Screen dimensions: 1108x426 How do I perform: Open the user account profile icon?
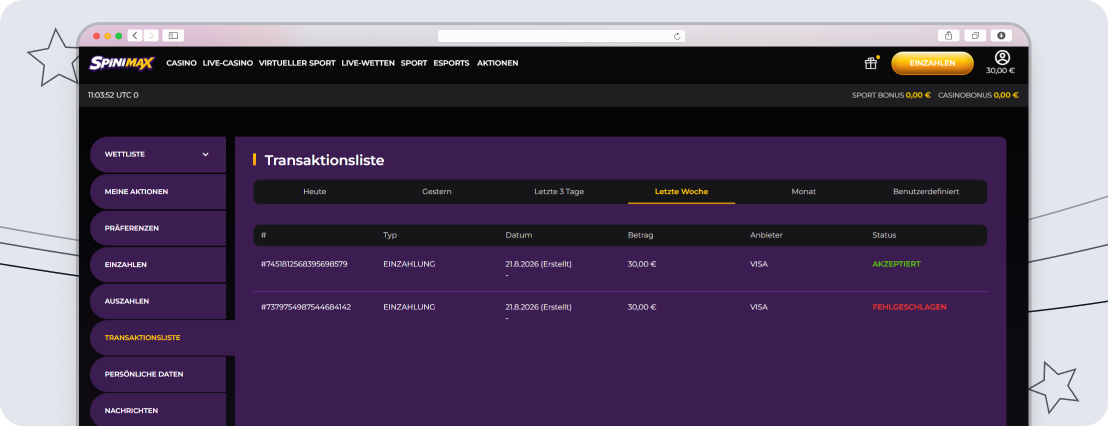point(1002,58)
